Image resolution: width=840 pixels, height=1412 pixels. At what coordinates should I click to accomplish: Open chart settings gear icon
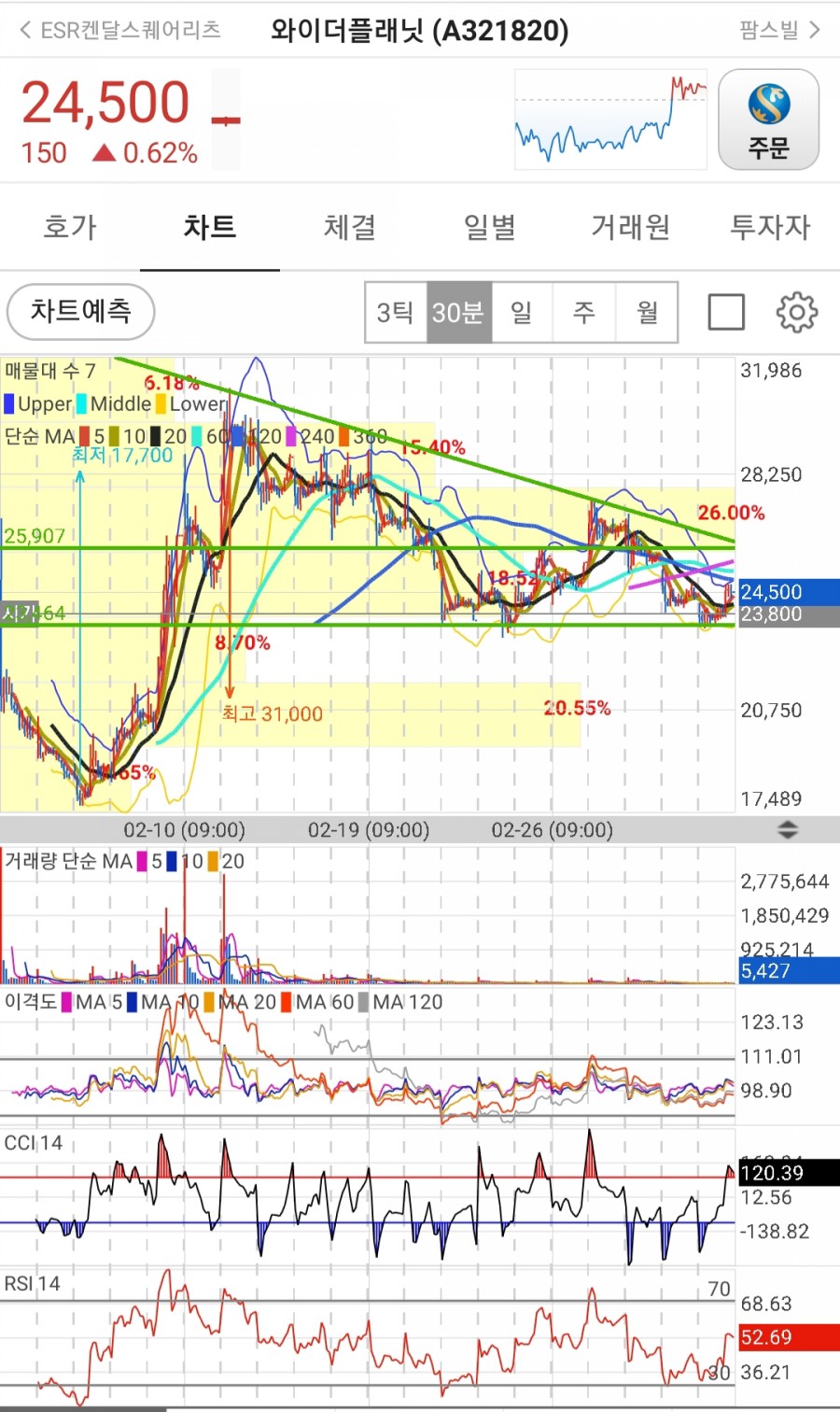coord(796,312)
